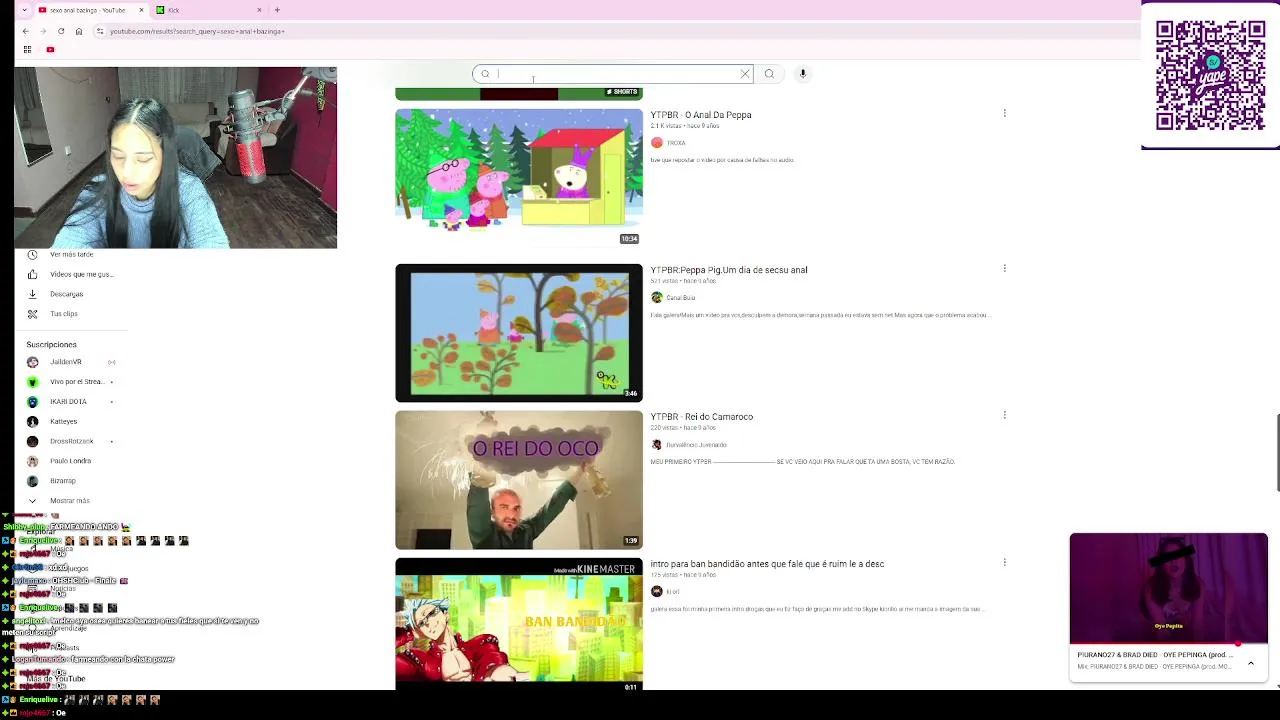
Task: Click the Rei do Camaroco channel avatar
Action: point(656,445)
